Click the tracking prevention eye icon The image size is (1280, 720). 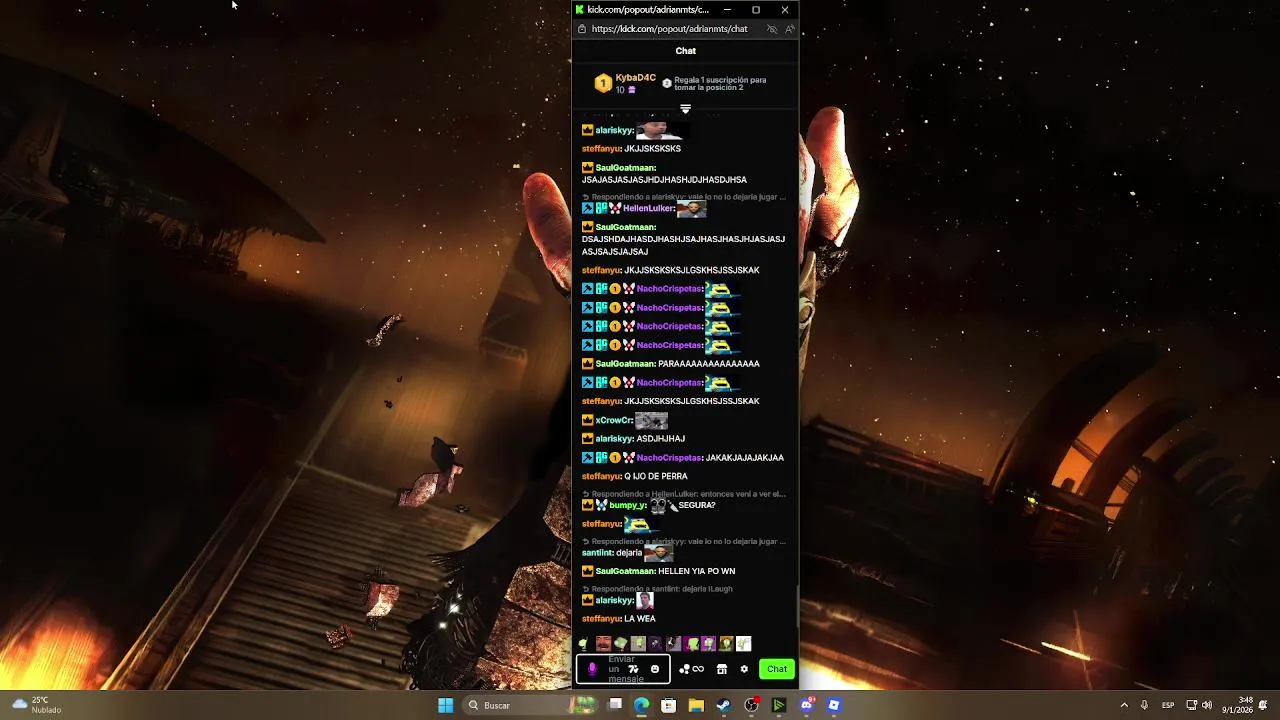[x=772, y=29]
